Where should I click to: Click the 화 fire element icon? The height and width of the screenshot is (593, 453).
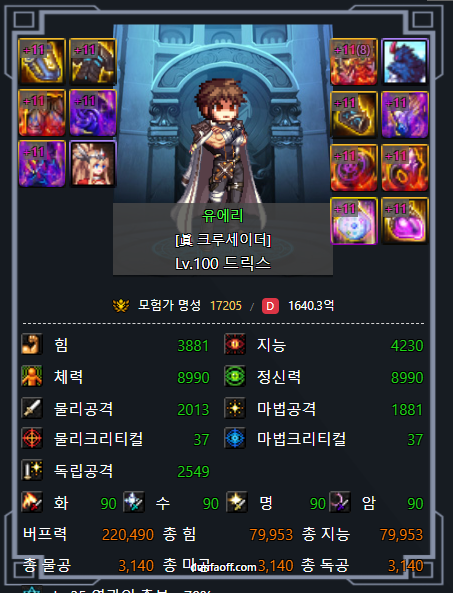32,502
